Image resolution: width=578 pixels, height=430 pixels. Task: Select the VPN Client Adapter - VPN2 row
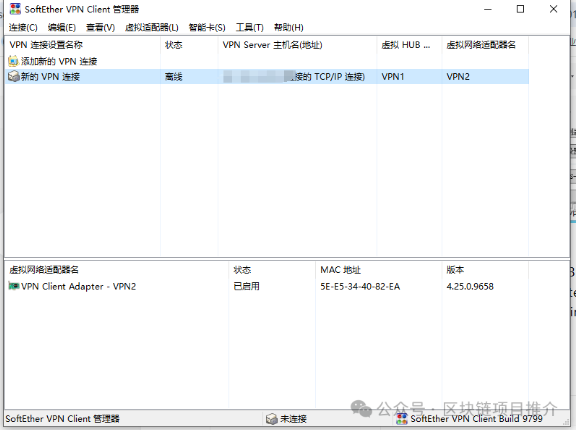pyautogui.click(x=267, y=286)
